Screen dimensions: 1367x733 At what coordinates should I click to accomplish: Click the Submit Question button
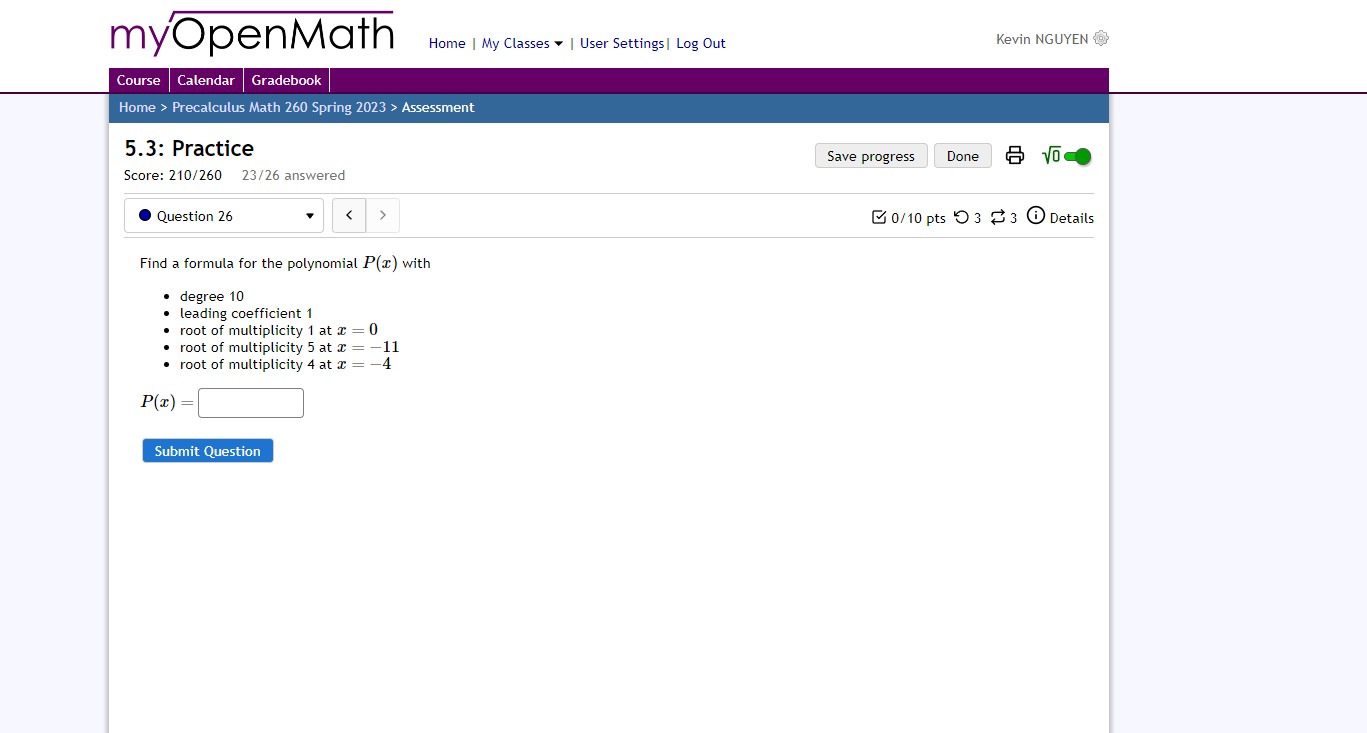tap(207, 450)
